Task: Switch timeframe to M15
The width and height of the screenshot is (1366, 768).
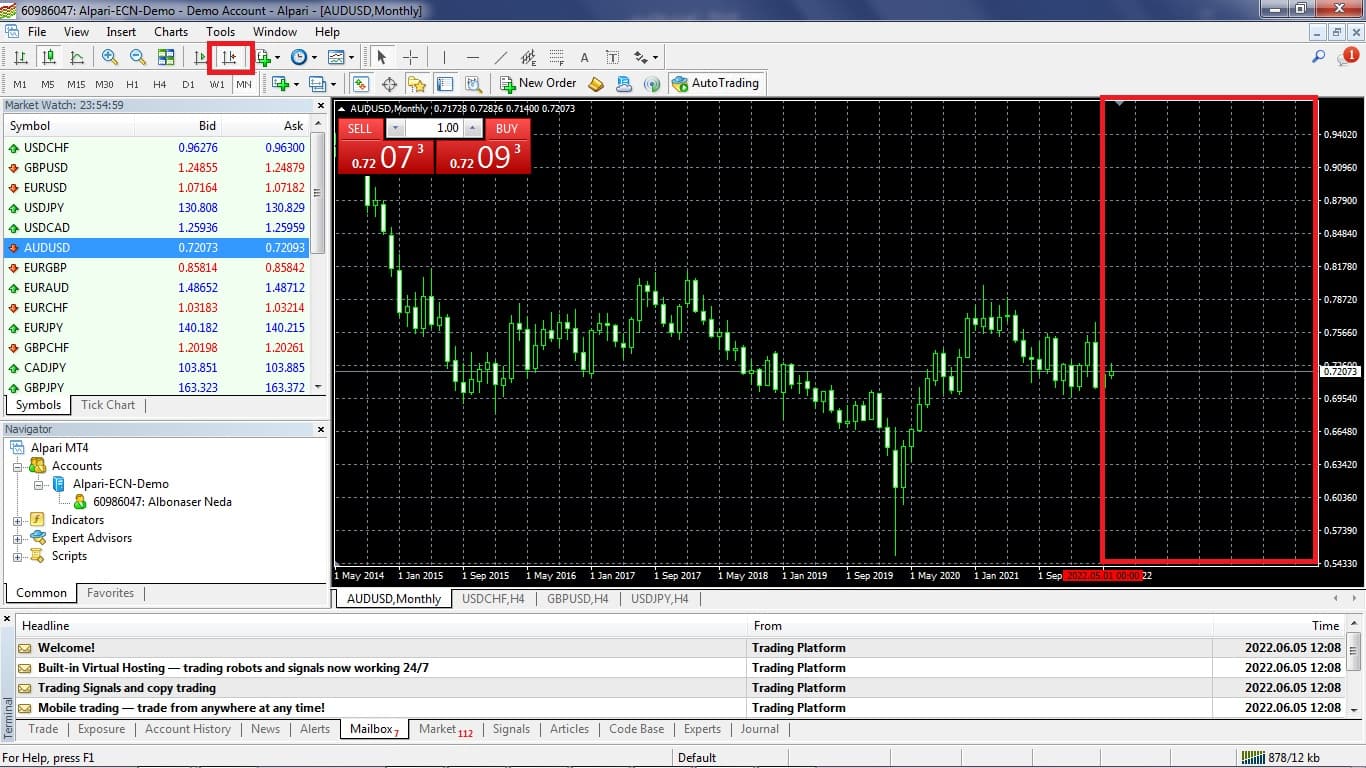Action: pos(76,84)
